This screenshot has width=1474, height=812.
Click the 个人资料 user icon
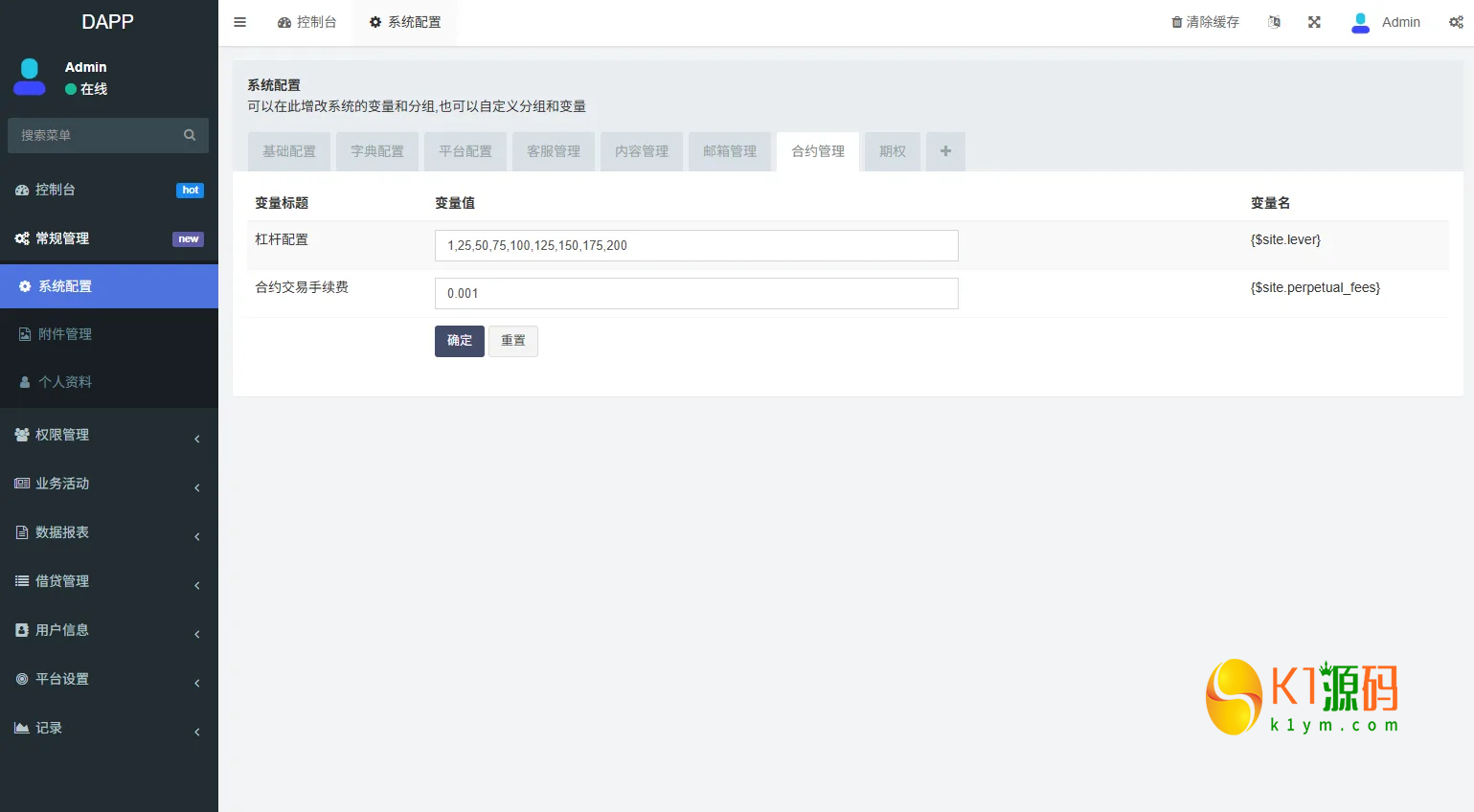pyautogui.click(x=25, y=382)
